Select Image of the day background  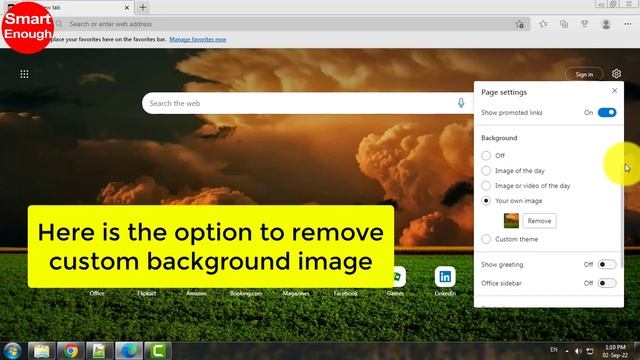tap(486, 171)
